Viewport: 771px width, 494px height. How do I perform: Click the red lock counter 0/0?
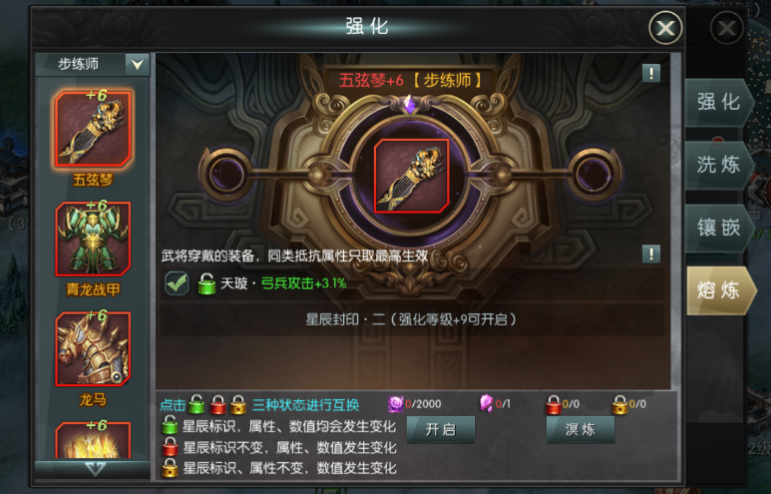[563, 405]
